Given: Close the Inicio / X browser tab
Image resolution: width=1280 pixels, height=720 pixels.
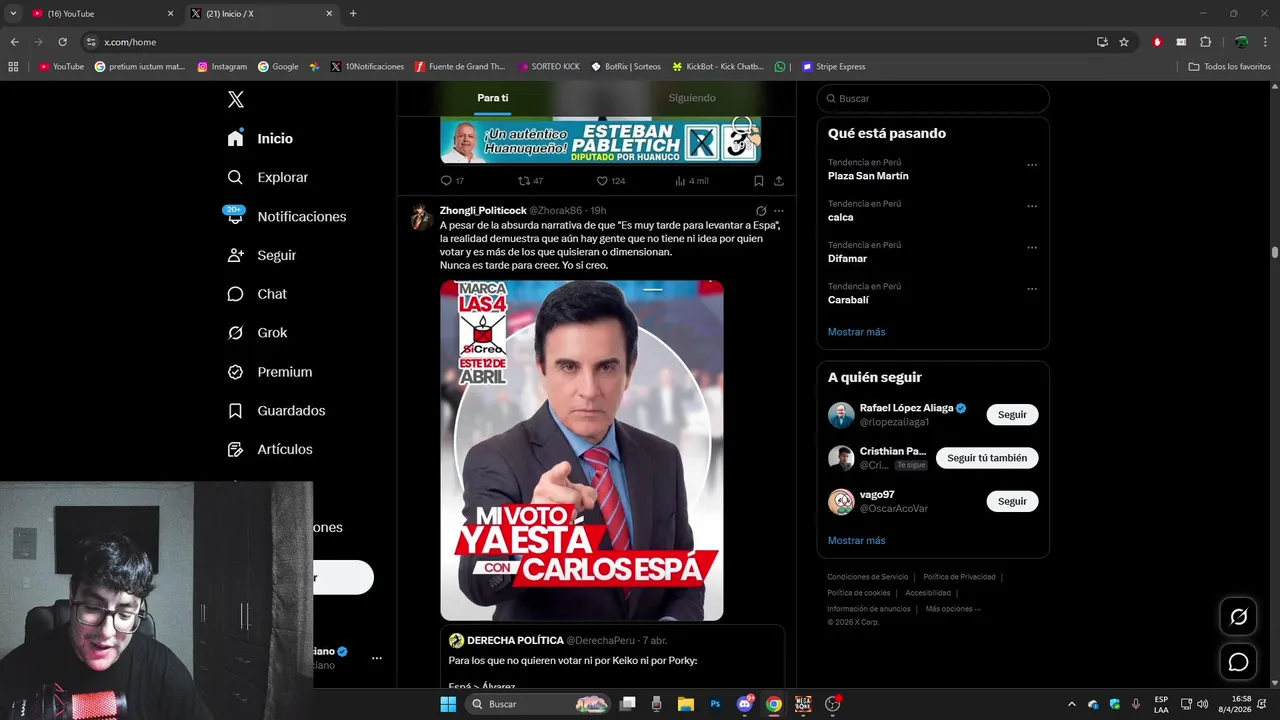Looking at the screenshot, I should coord(329,14).
